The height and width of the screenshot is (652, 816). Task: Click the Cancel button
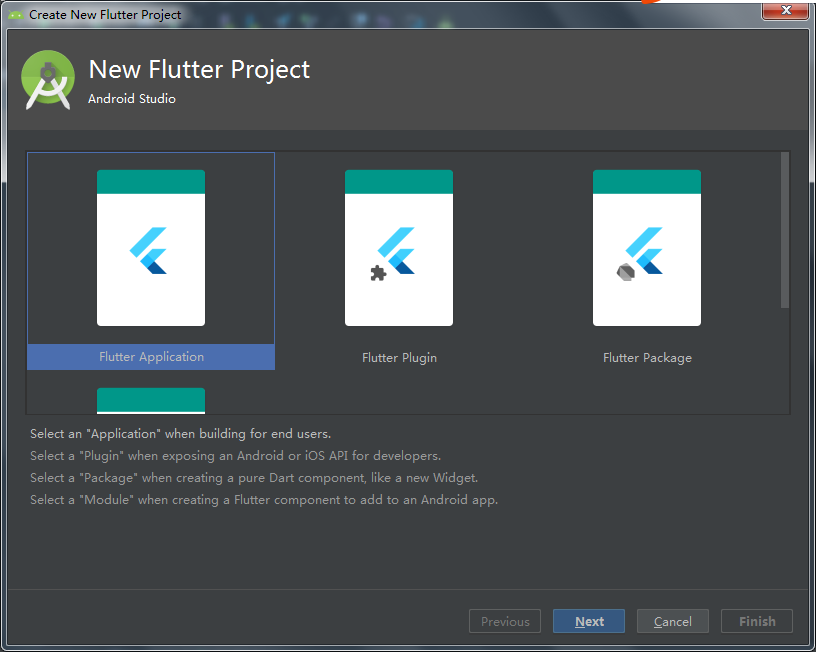[x=672, y=621]
